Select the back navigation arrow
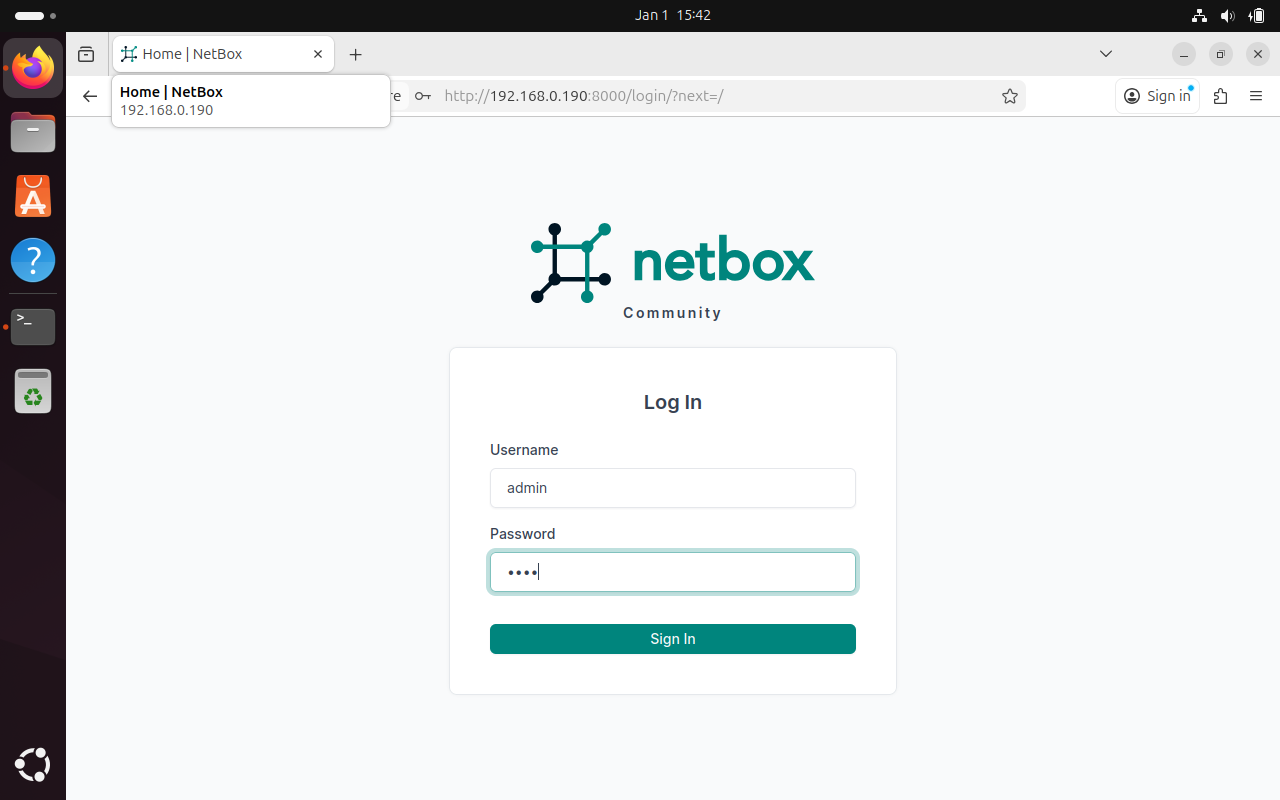 (x=90, y=96)
